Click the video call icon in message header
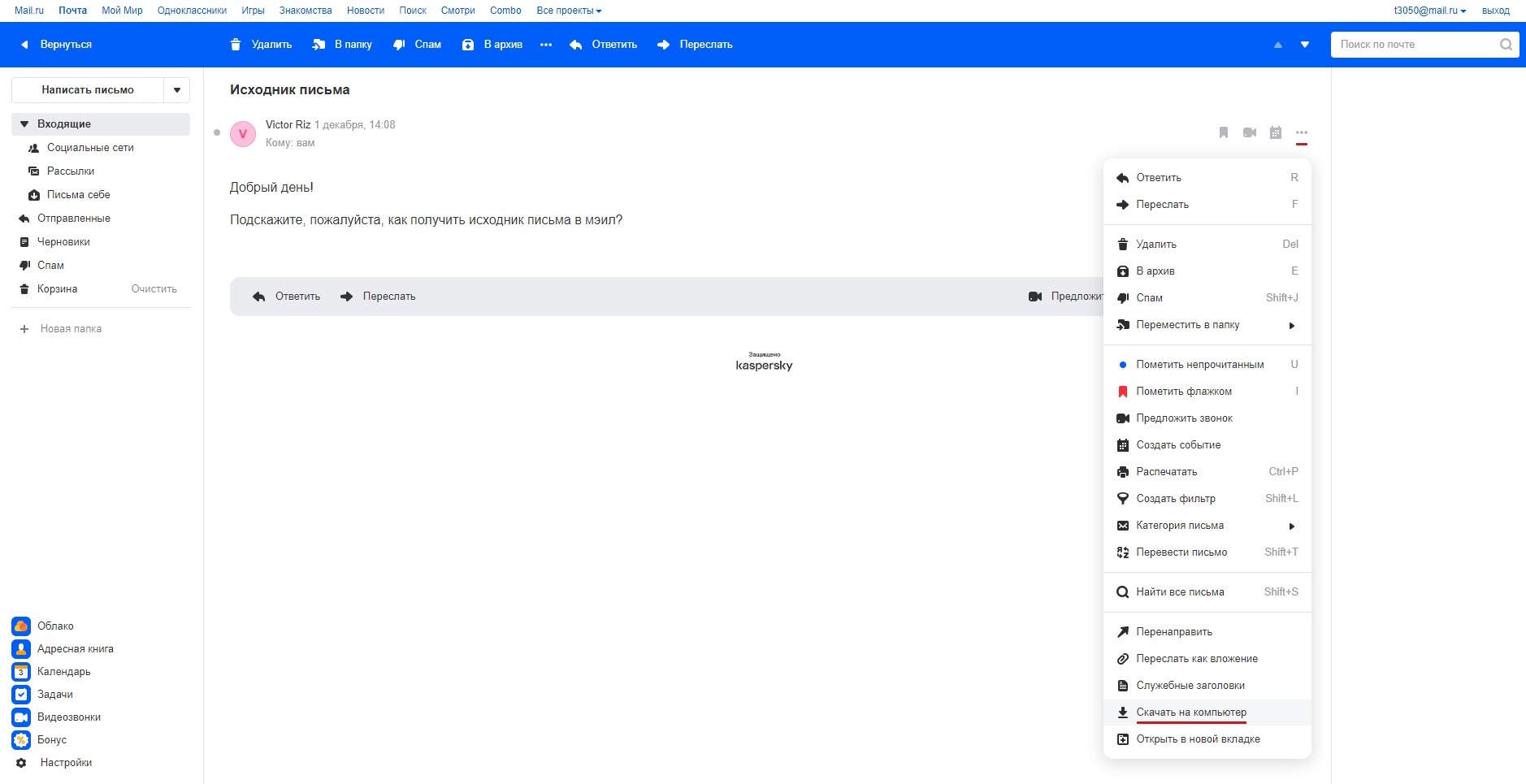 [1250, 132]
